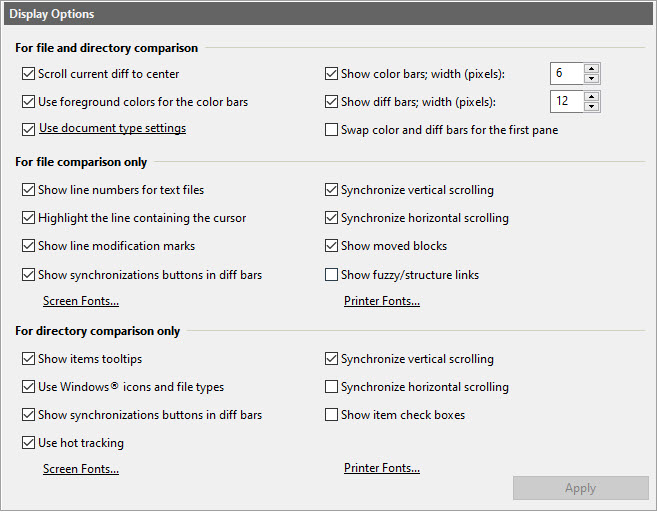The image size is (658, 512).
Task: Decrease diff bars width with down arrow
Action: click(x=591, y=107)
